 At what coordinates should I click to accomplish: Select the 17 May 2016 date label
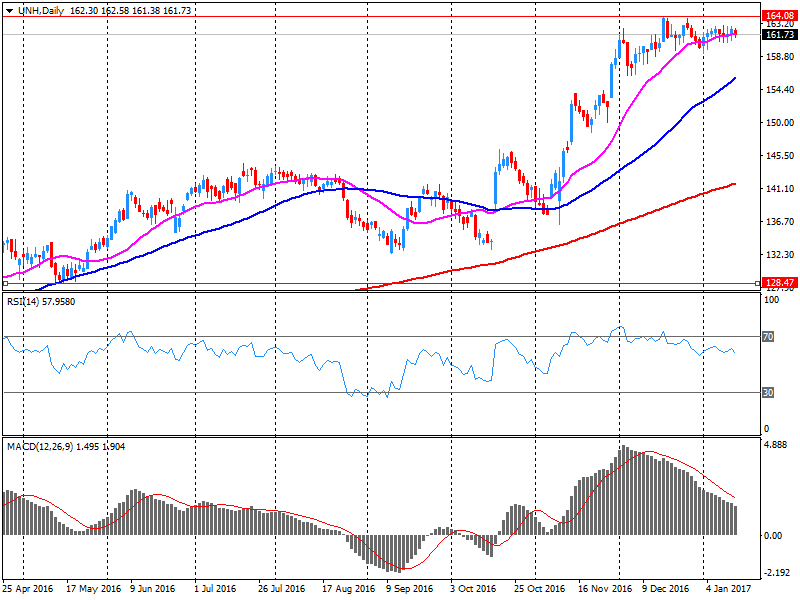93,589
